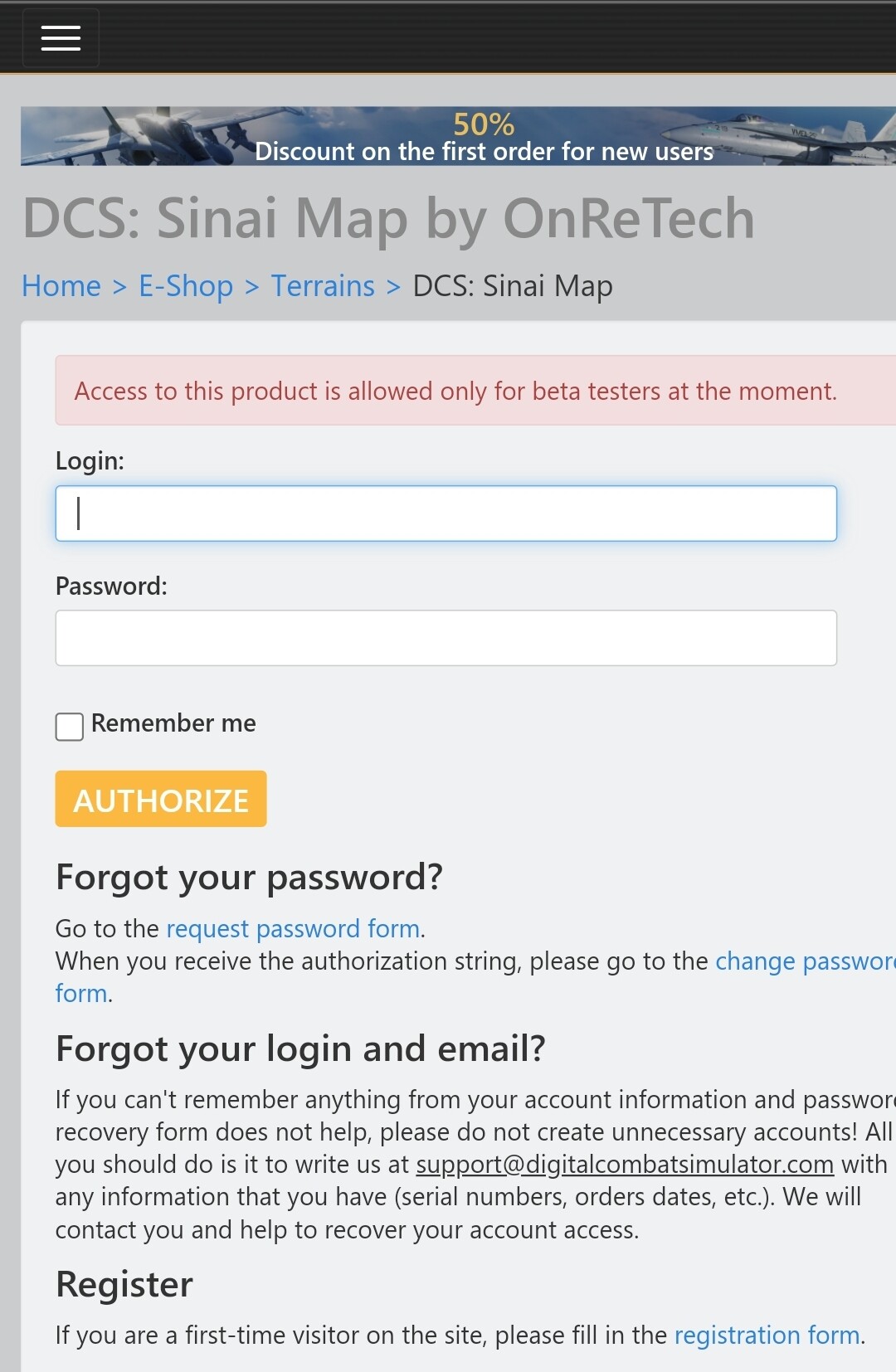Open the hamburger navigation menu
This screenshot has width=896, height=1372.
pyautogui.click(x=61, y=38)
